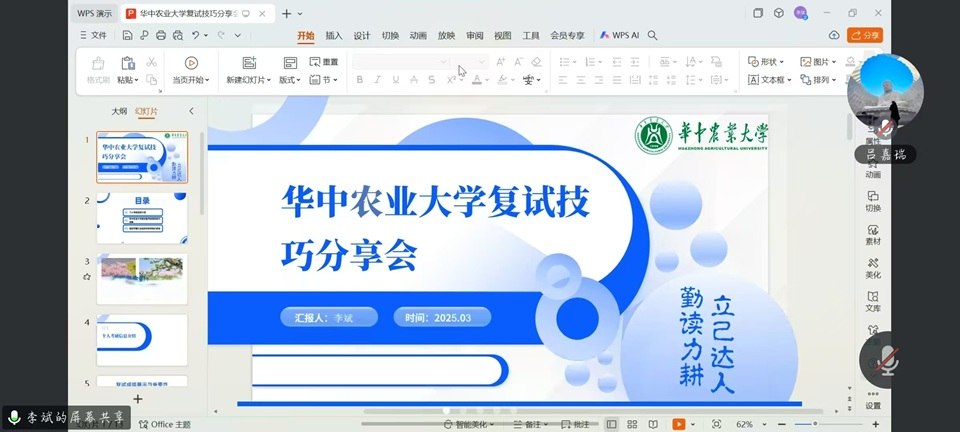Open the 插入 insert ribbon tab
The image size is (960, 432).
pos(333,35)
